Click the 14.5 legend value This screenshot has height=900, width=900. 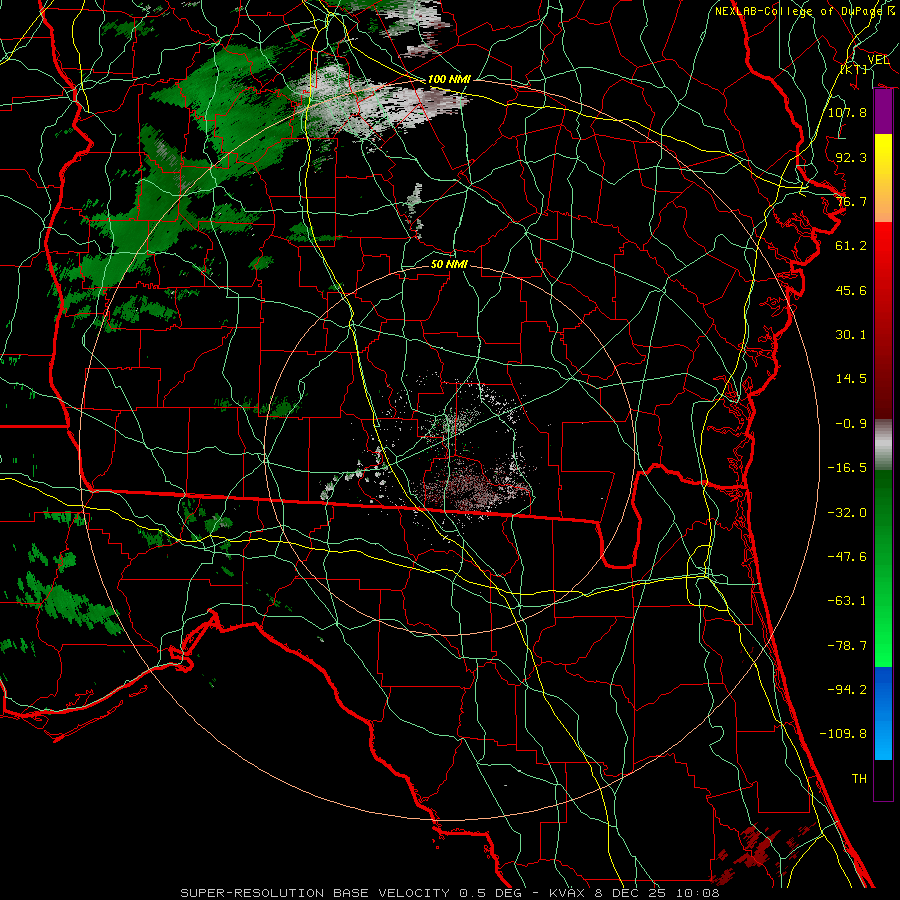coord(851,379)
